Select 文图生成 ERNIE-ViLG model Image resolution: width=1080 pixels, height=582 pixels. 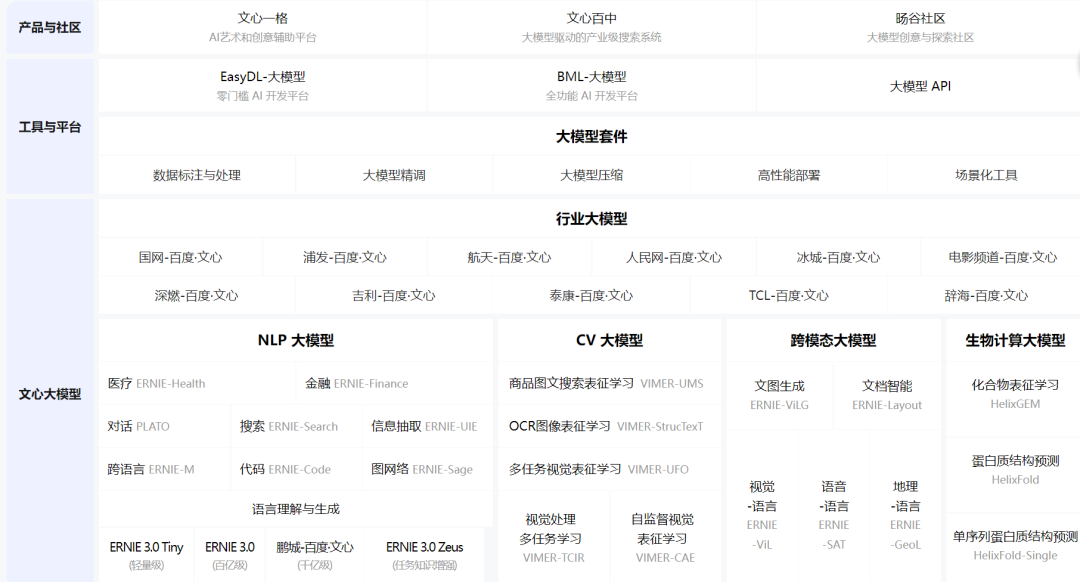[x=779, y=395]
